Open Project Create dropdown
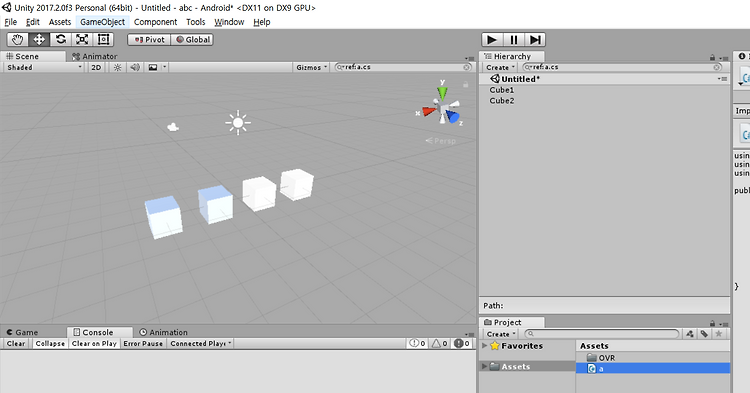 tap(500, 334)
